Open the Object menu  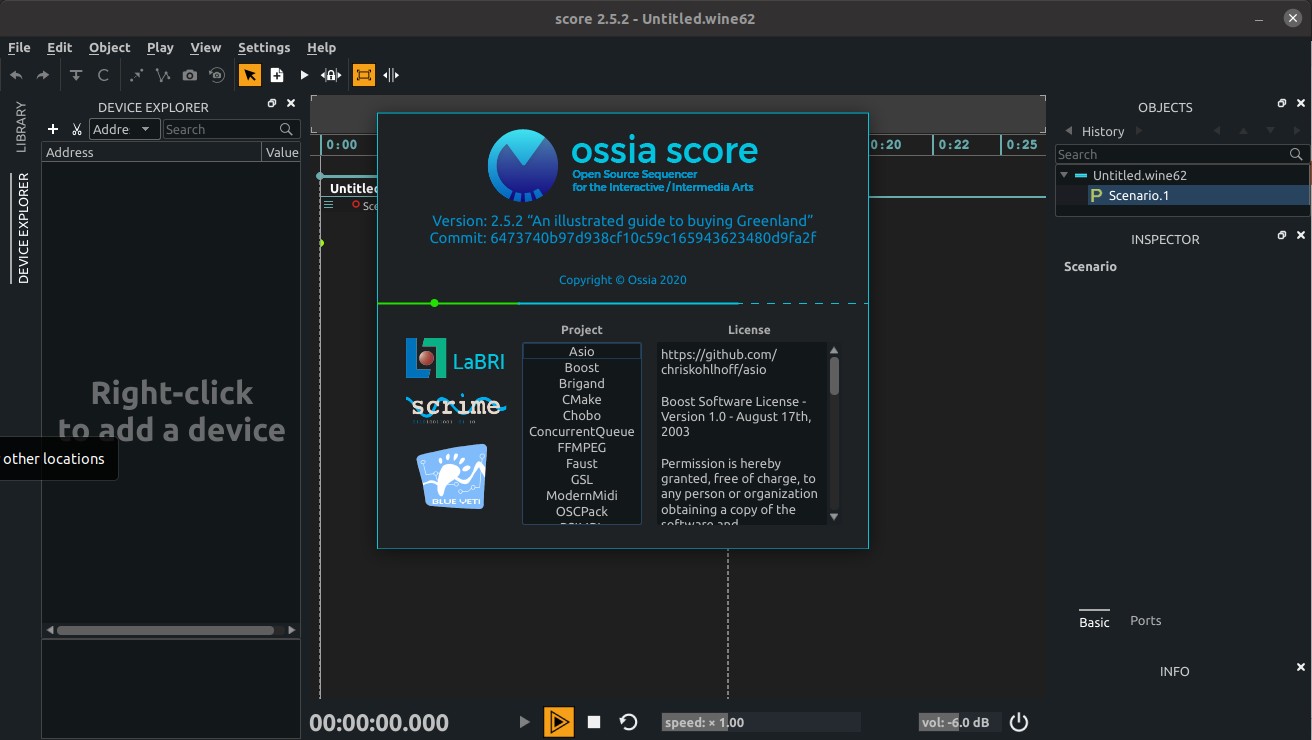pos(109,47)
